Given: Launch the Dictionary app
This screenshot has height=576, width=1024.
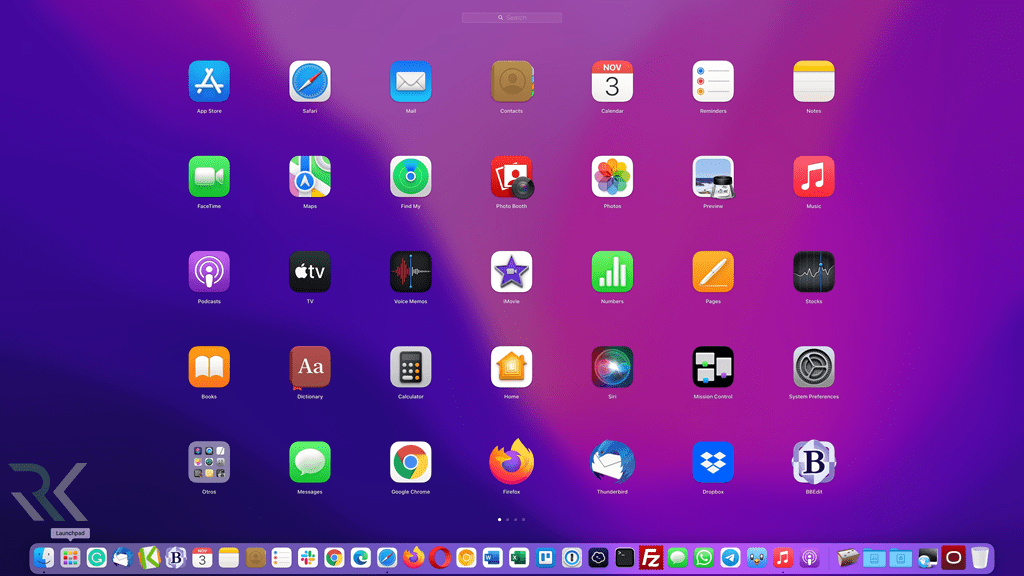Looking at the screenshot, I should pos(310,367).
